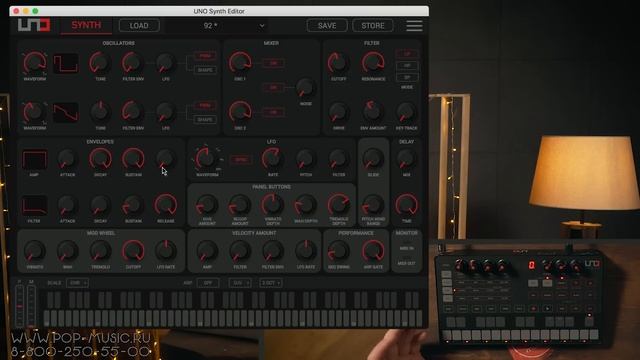Image resolution: width=640 pixels, height=360 pixels.
Task: Open the arpeggiator direction dropdown
Action: pos(240,283)
